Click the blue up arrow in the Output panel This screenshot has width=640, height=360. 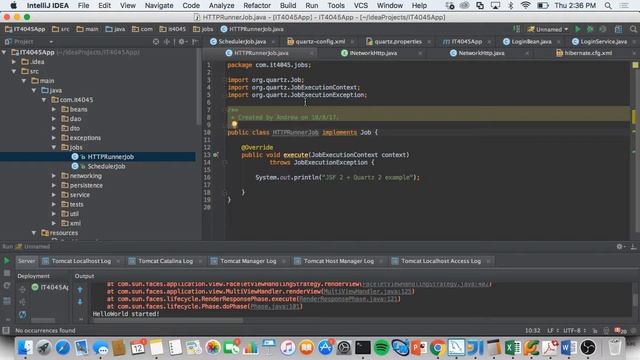(x=80, y=289)
